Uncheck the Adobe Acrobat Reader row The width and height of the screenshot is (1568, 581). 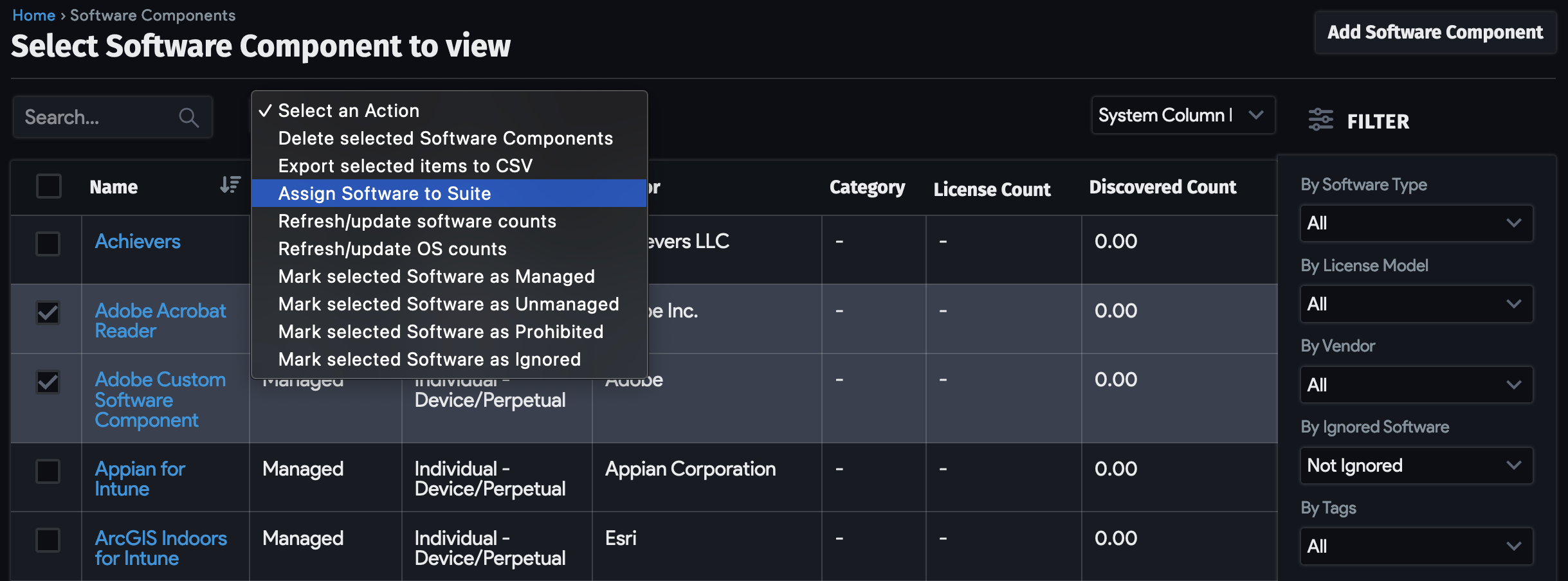(x=48, y=313)
